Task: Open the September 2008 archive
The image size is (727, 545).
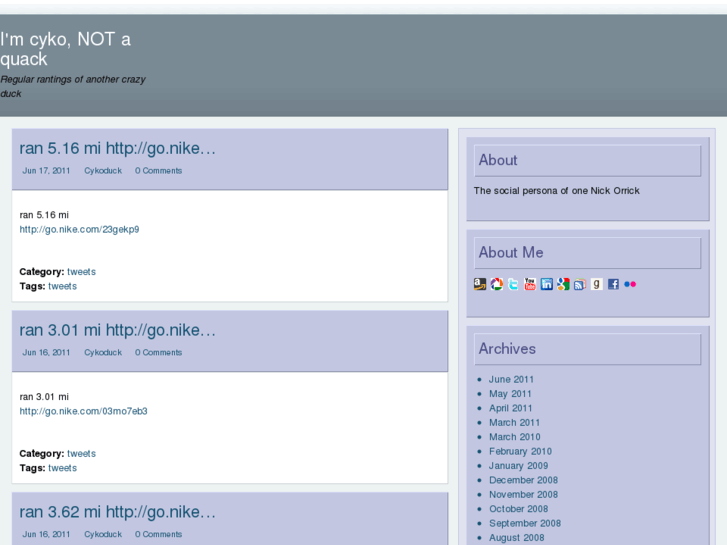Action: pyautogui.click(x=525, y=523)
